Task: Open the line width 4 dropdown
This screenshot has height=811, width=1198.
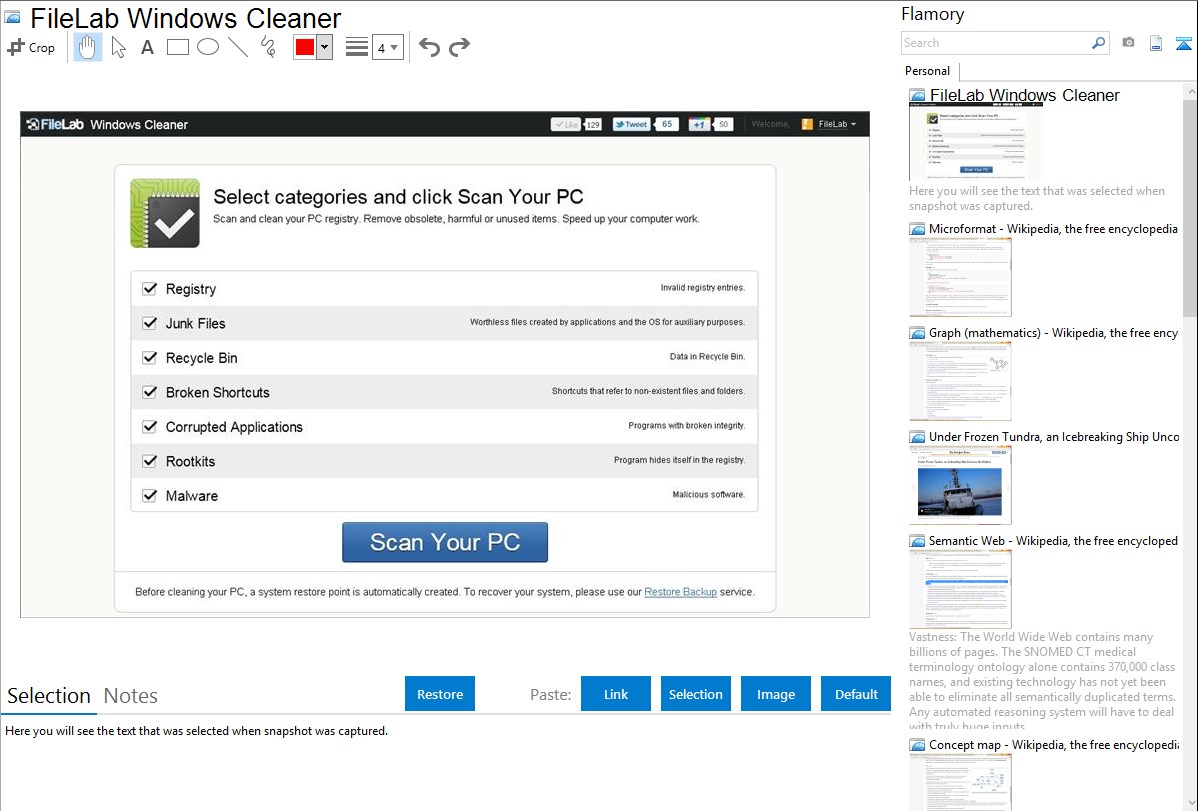Action: pos(387,47)
